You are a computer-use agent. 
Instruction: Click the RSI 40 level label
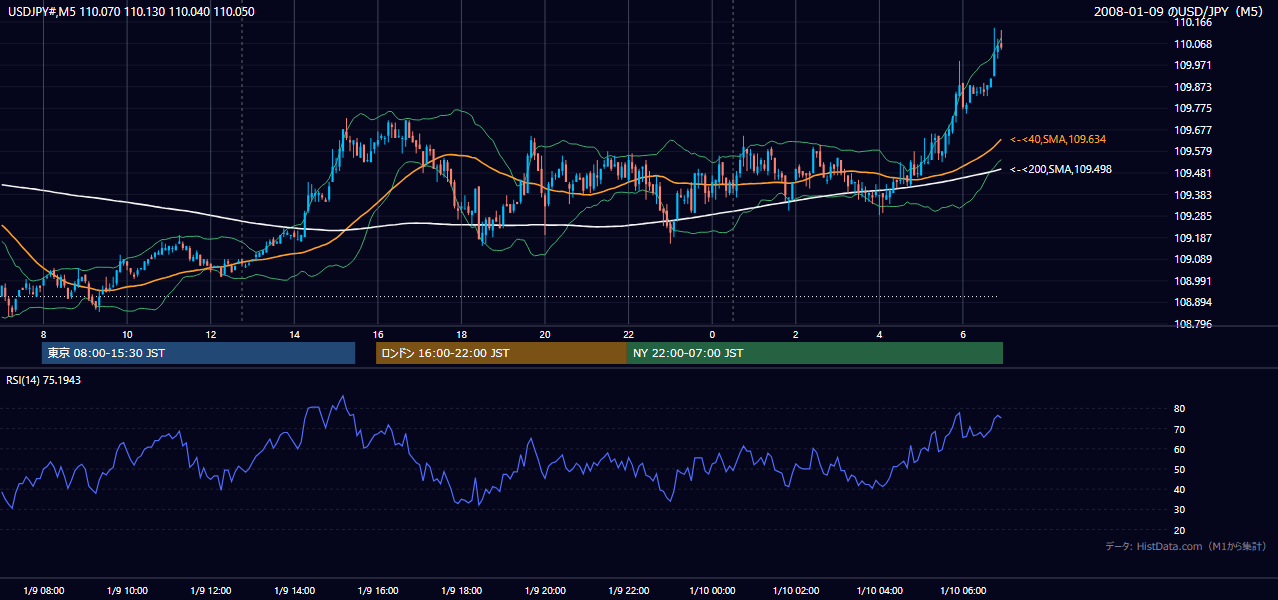click(x=1180, y=489)
